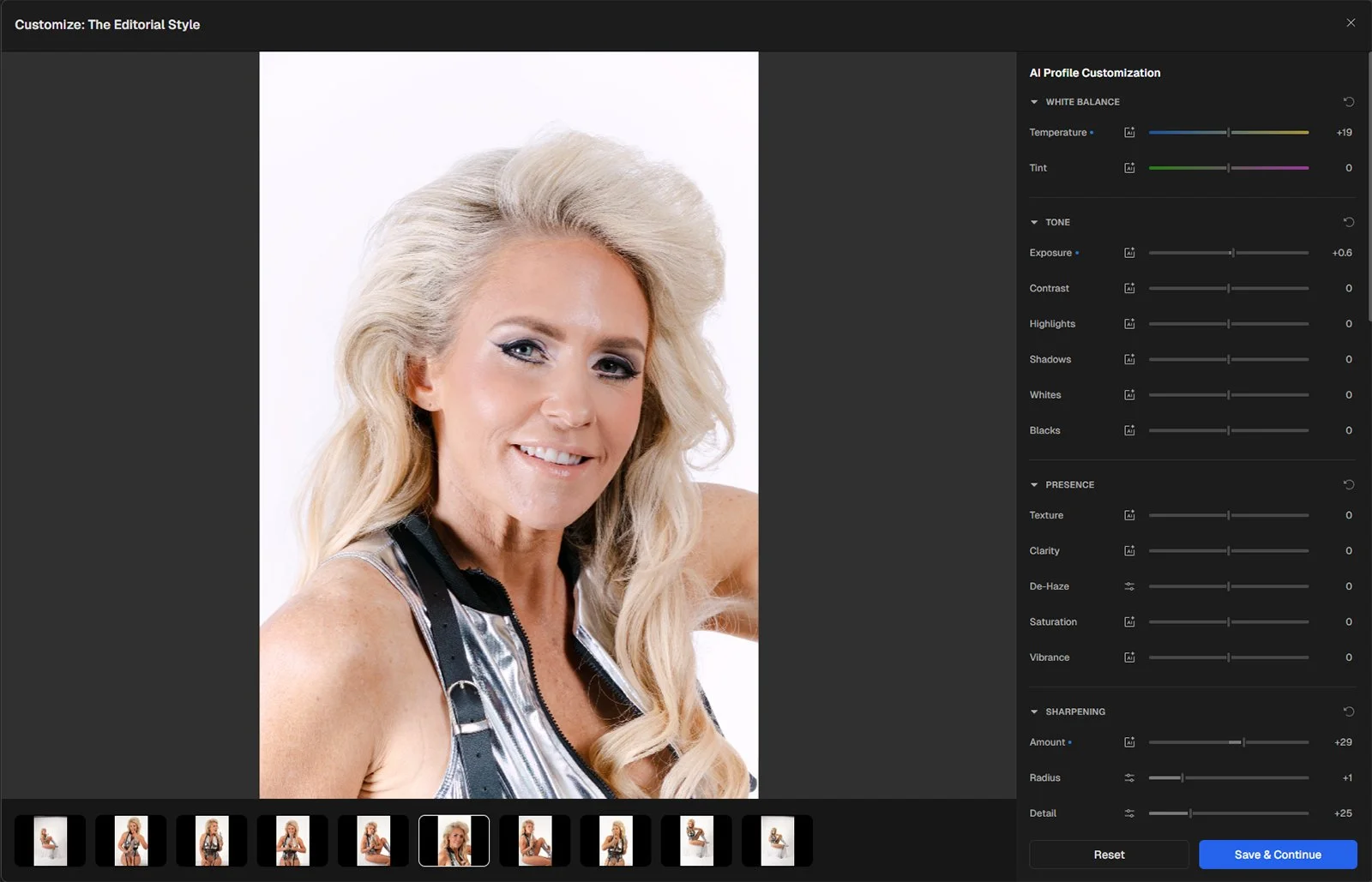Reset the Tone section
The image size is (1372, 882).
[1348, 222]
